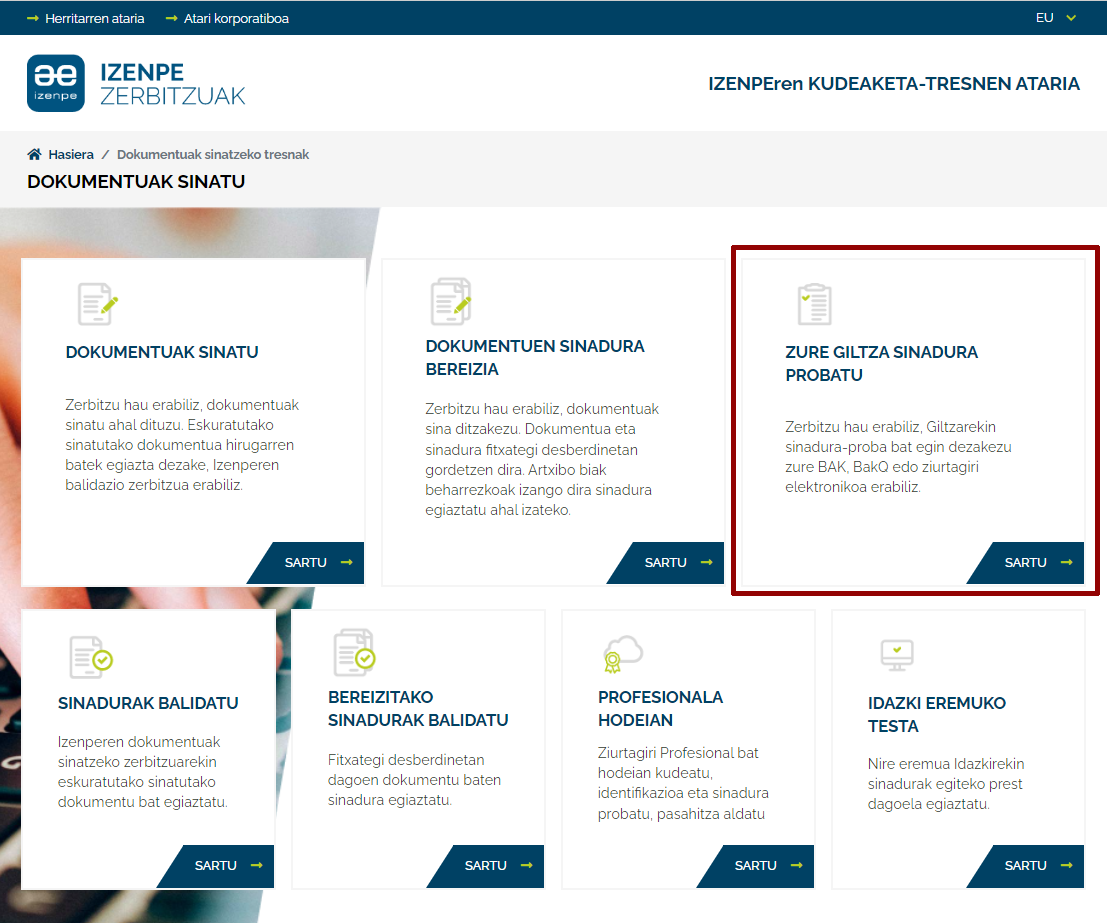Viewport: 1107px width, 923px height.
Task: Click the Profesionala Hodeian cloud icon
Action: click(621, 654)
